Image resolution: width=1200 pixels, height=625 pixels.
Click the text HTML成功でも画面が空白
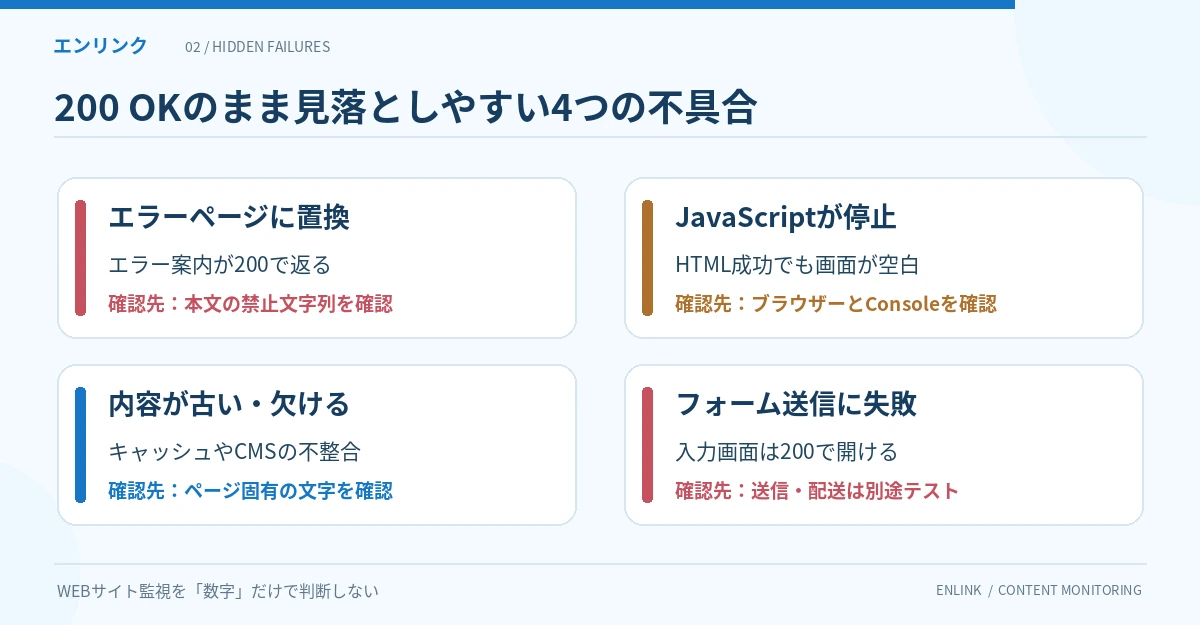click(x=797, y=265)
